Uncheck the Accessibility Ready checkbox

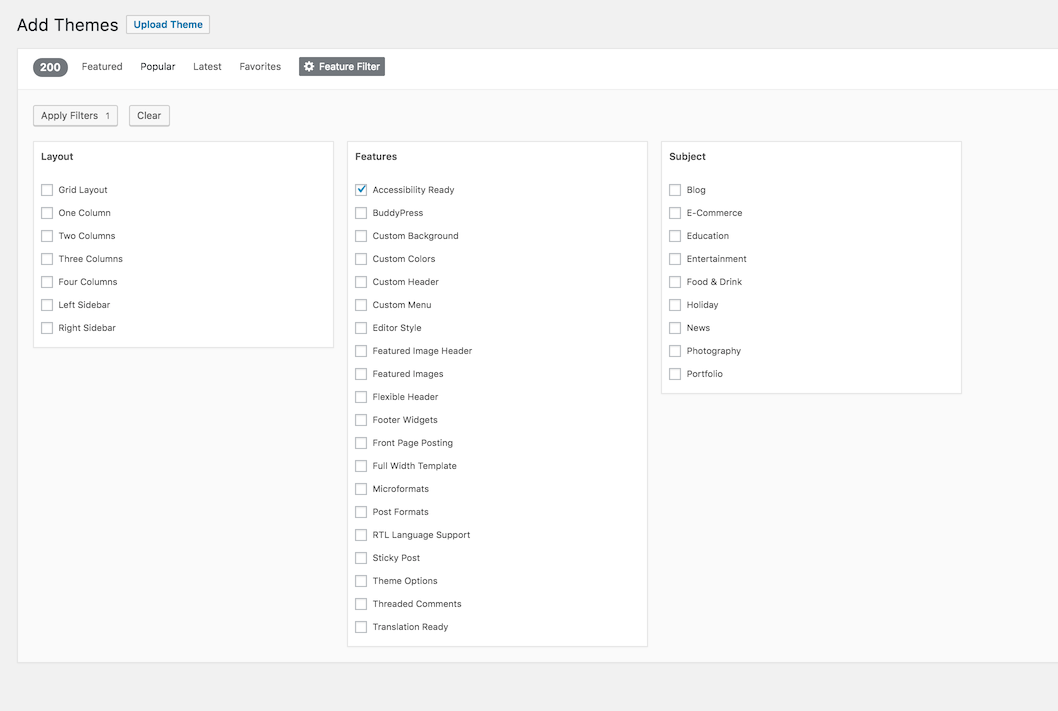(361, 190)
